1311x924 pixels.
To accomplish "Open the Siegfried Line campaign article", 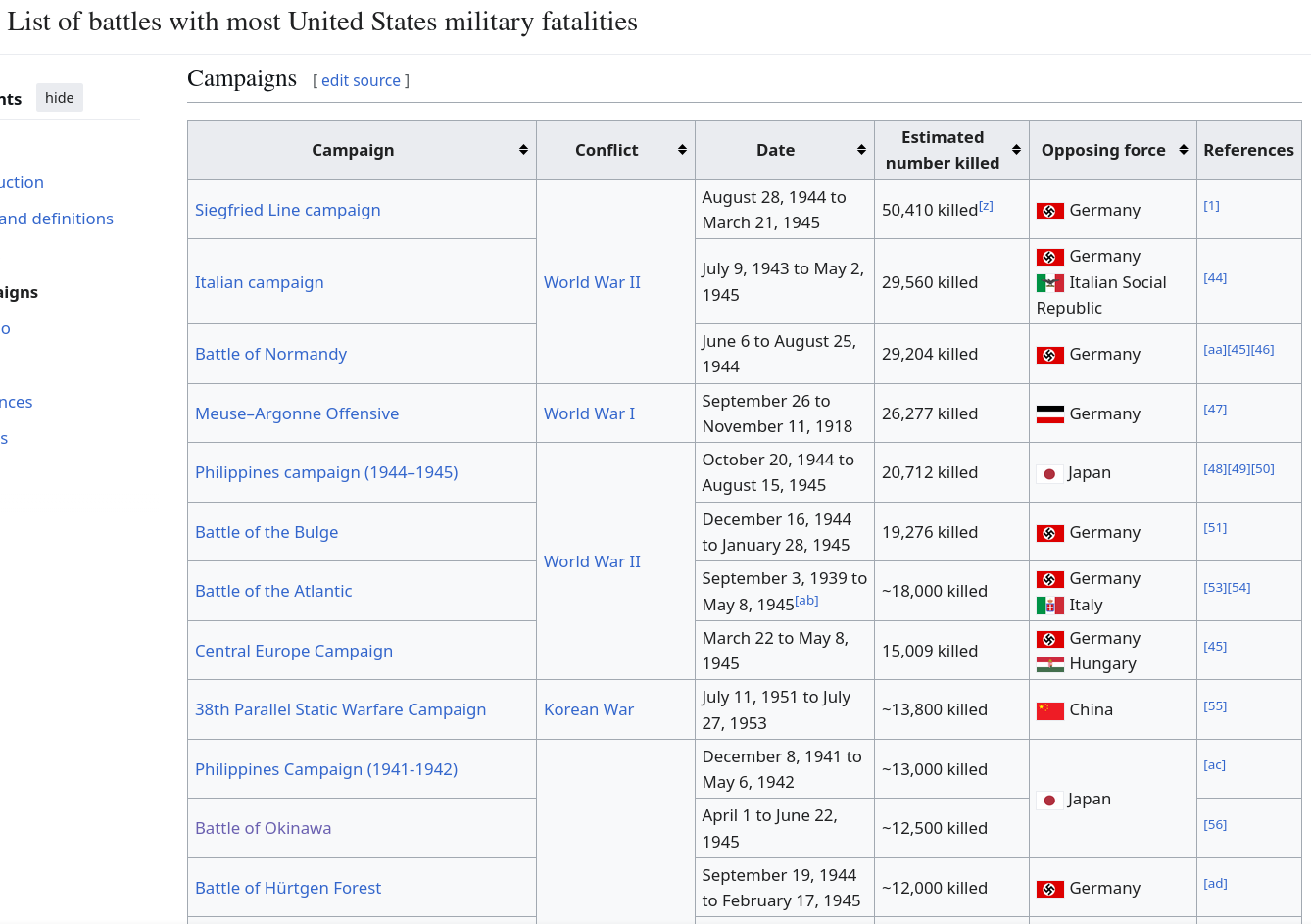I will tap(288, 210).
